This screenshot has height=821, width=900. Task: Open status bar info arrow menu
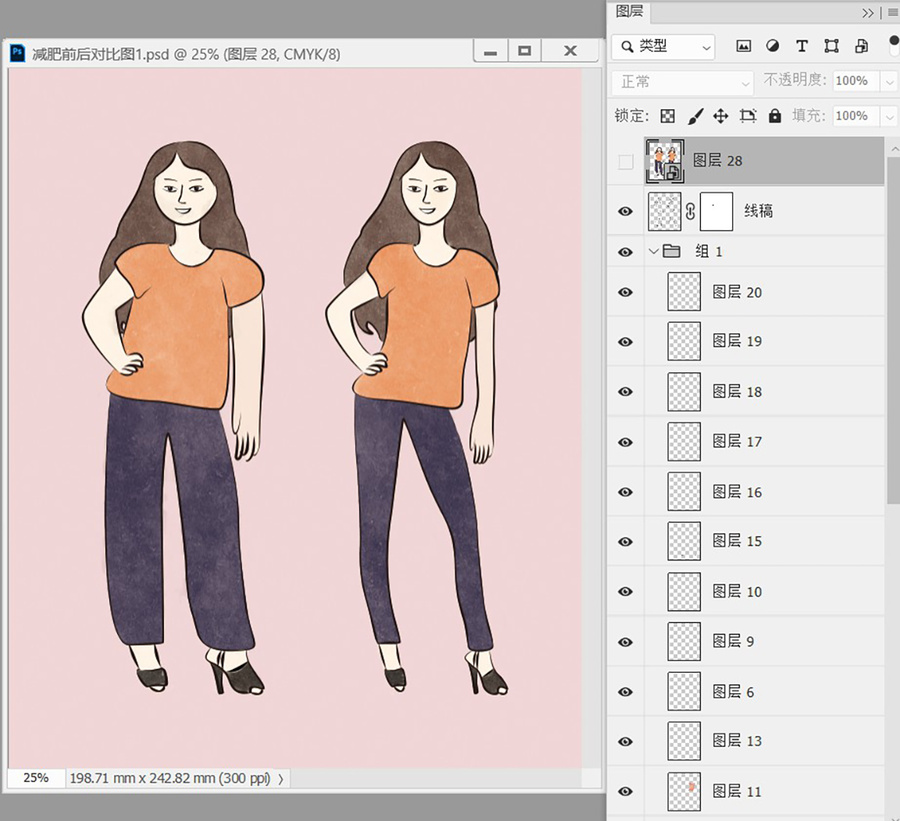point(281,779)
